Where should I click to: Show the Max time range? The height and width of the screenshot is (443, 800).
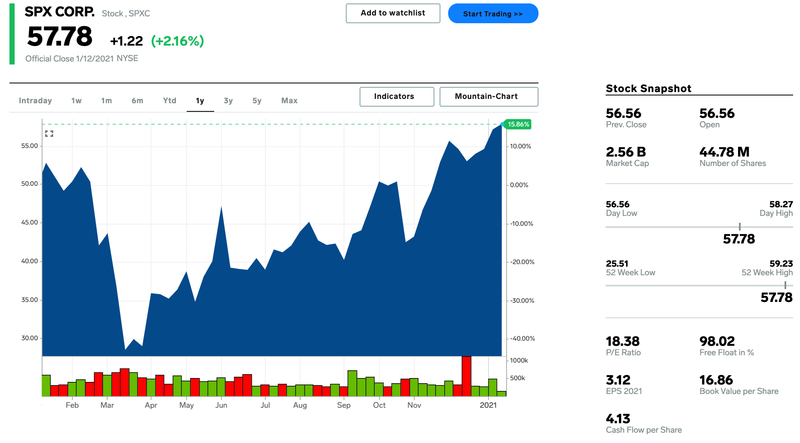(289, 101)
